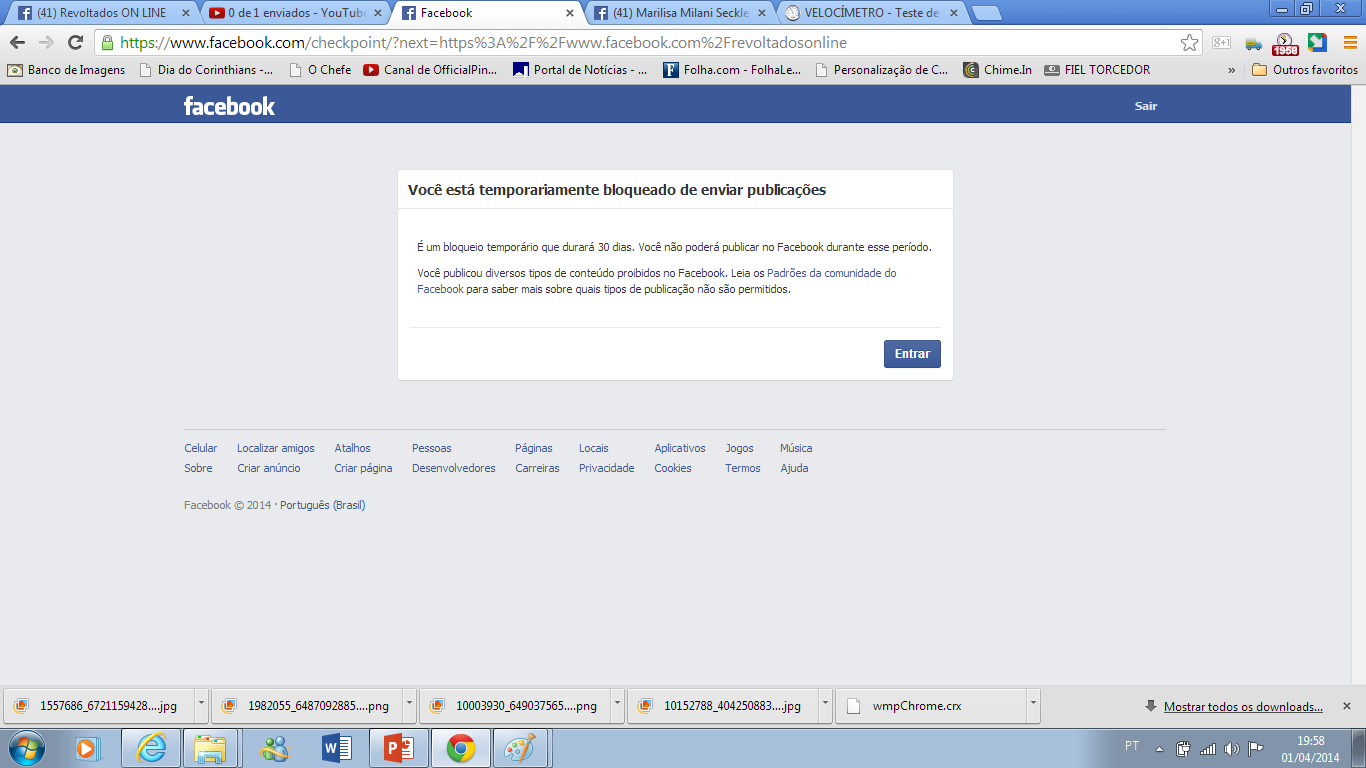
Task: Show hidden tray icons arrow
Action: click(1159, 748)
